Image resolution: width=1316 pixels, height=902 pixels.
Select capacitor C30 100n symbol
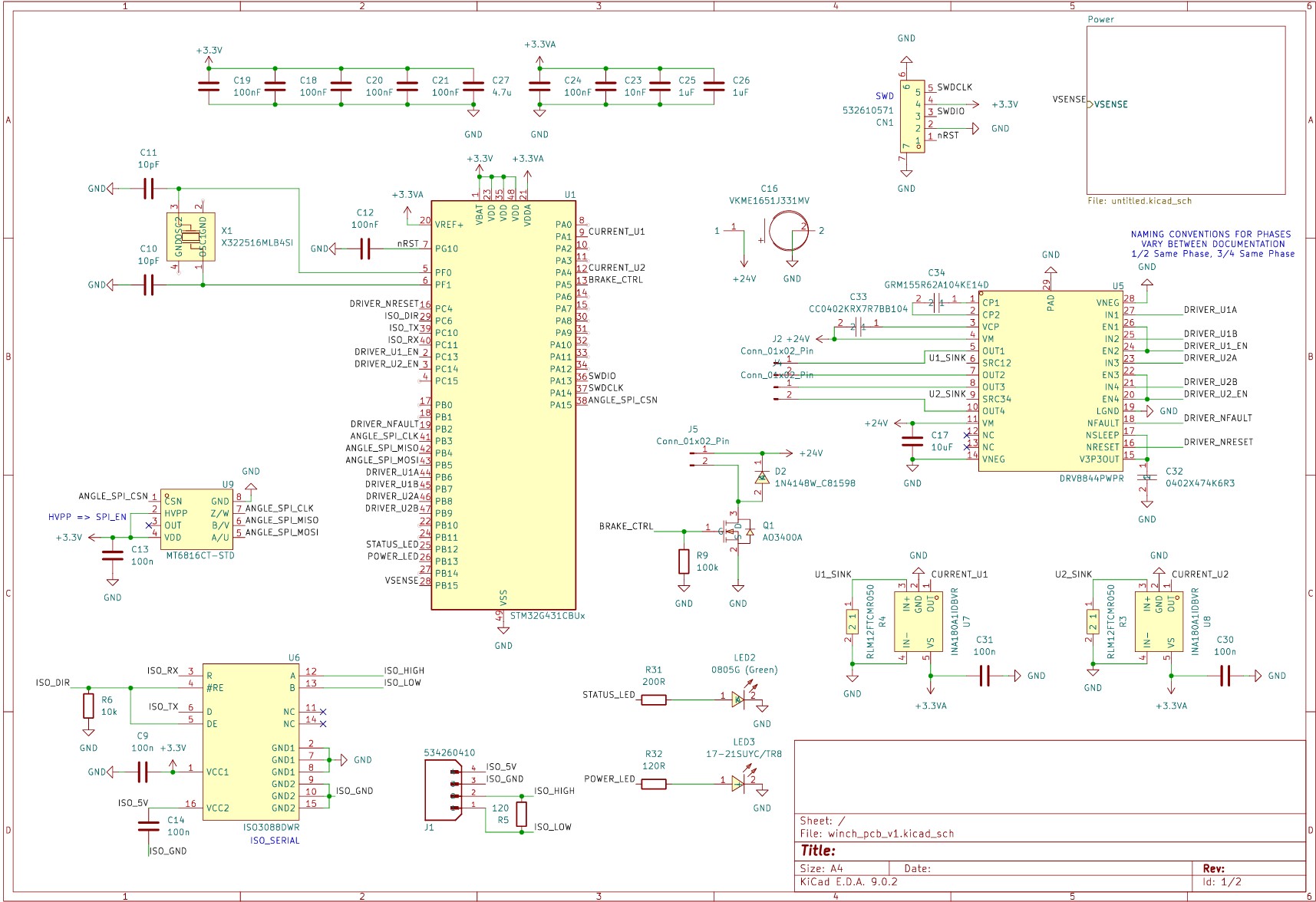point(1225,676)
